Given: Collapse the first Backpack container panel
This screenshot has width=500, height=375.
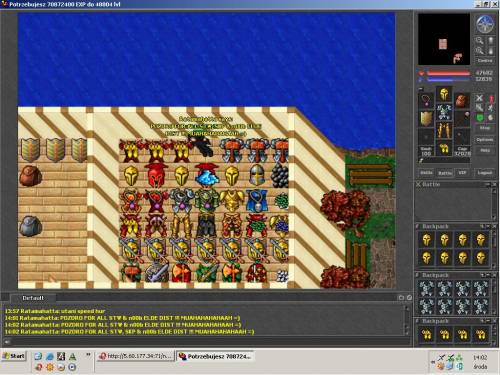Looking at the screenshot, I should pyautogui.click(x=489, y=226).
